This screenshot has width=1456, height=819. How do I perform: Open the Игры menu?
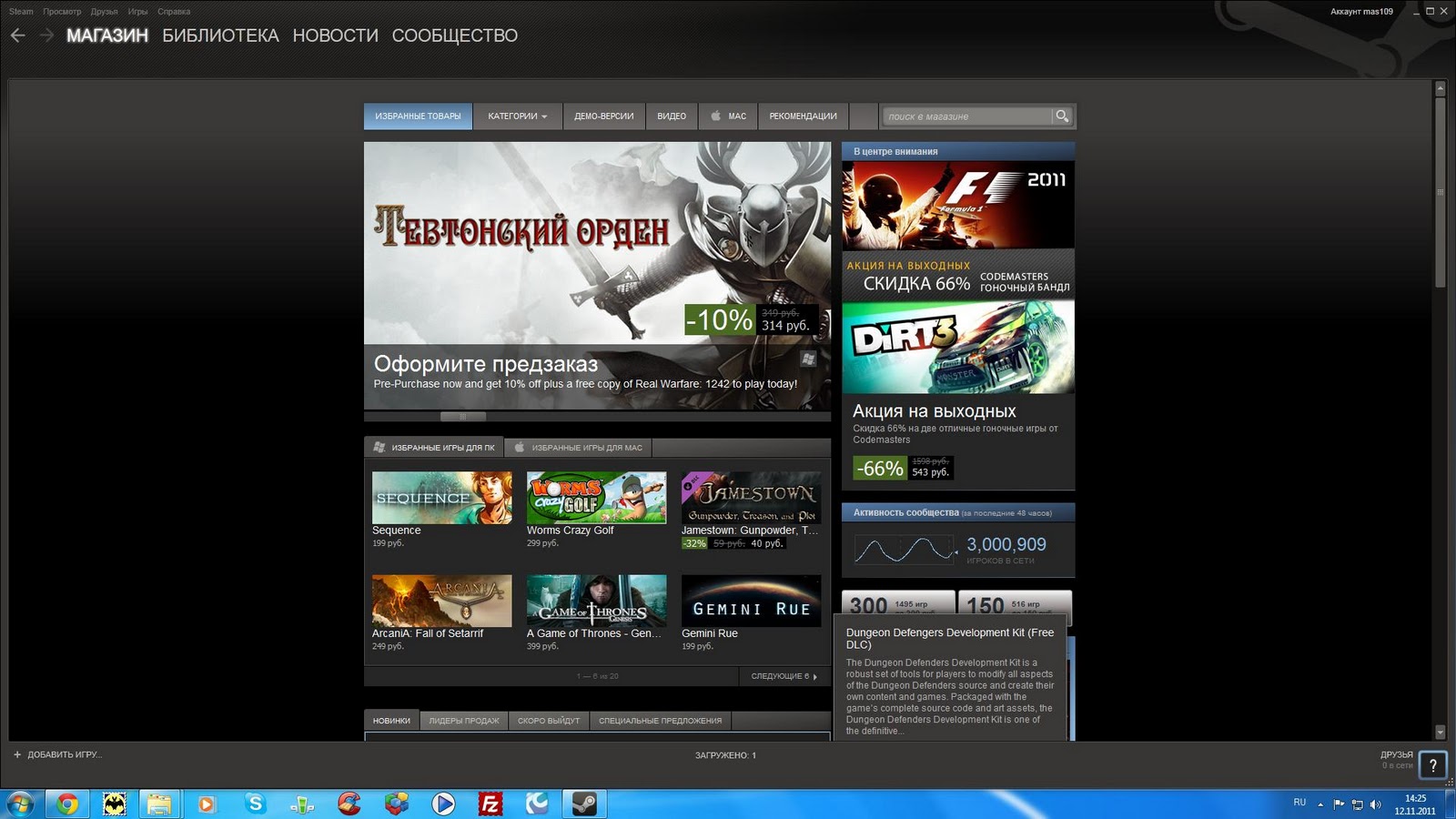138,12
